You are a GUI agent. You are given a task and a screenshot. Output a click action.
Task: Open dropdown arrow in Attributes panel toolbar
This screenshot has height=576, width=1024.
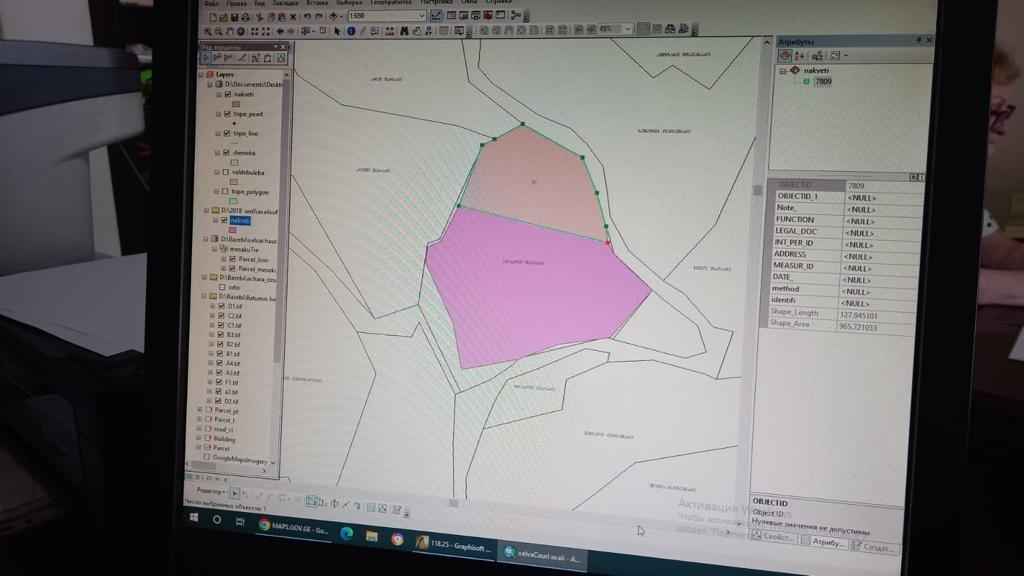tap(846, 56)
